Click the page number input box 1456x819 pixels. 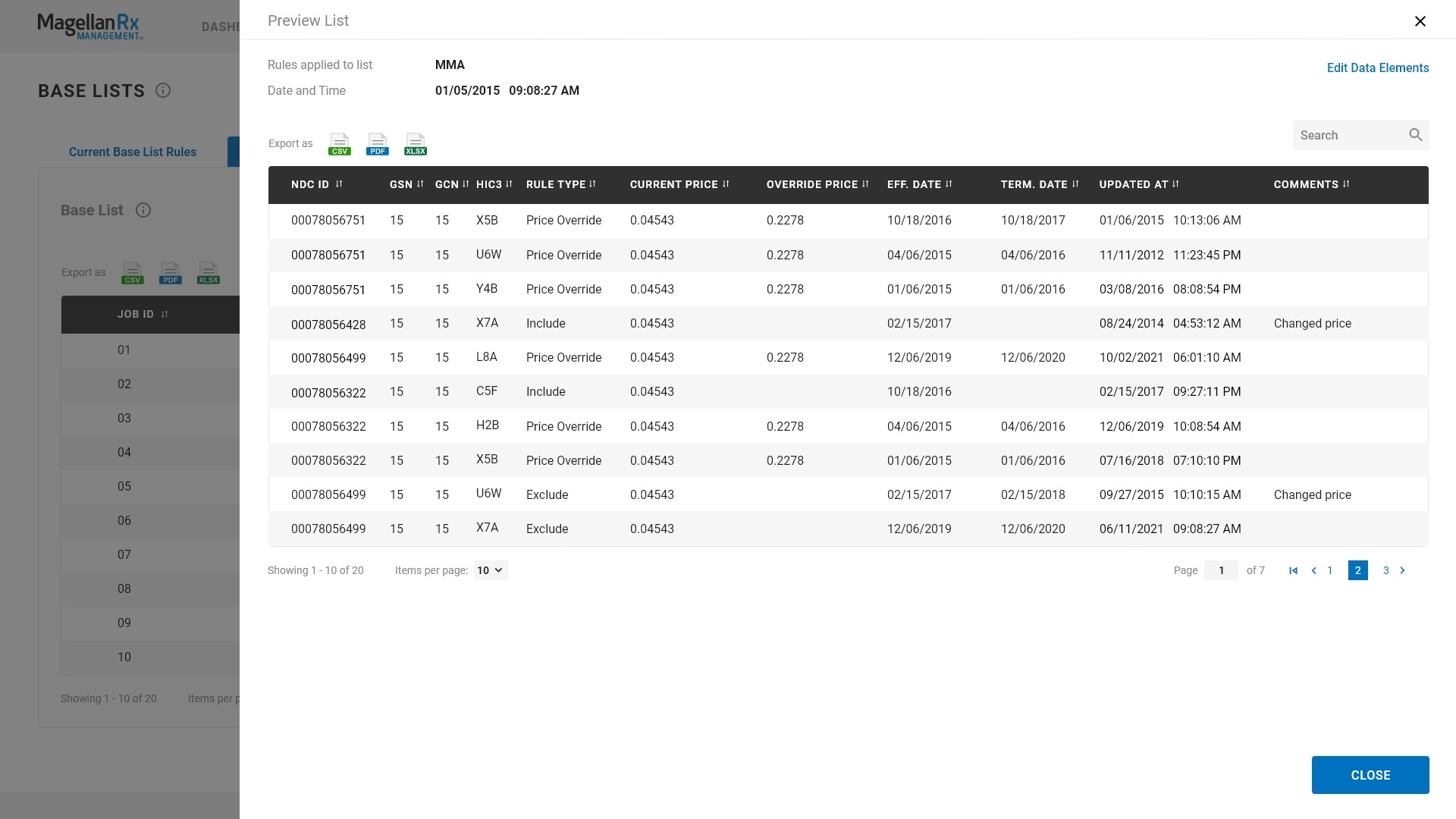coord(1221,571)
